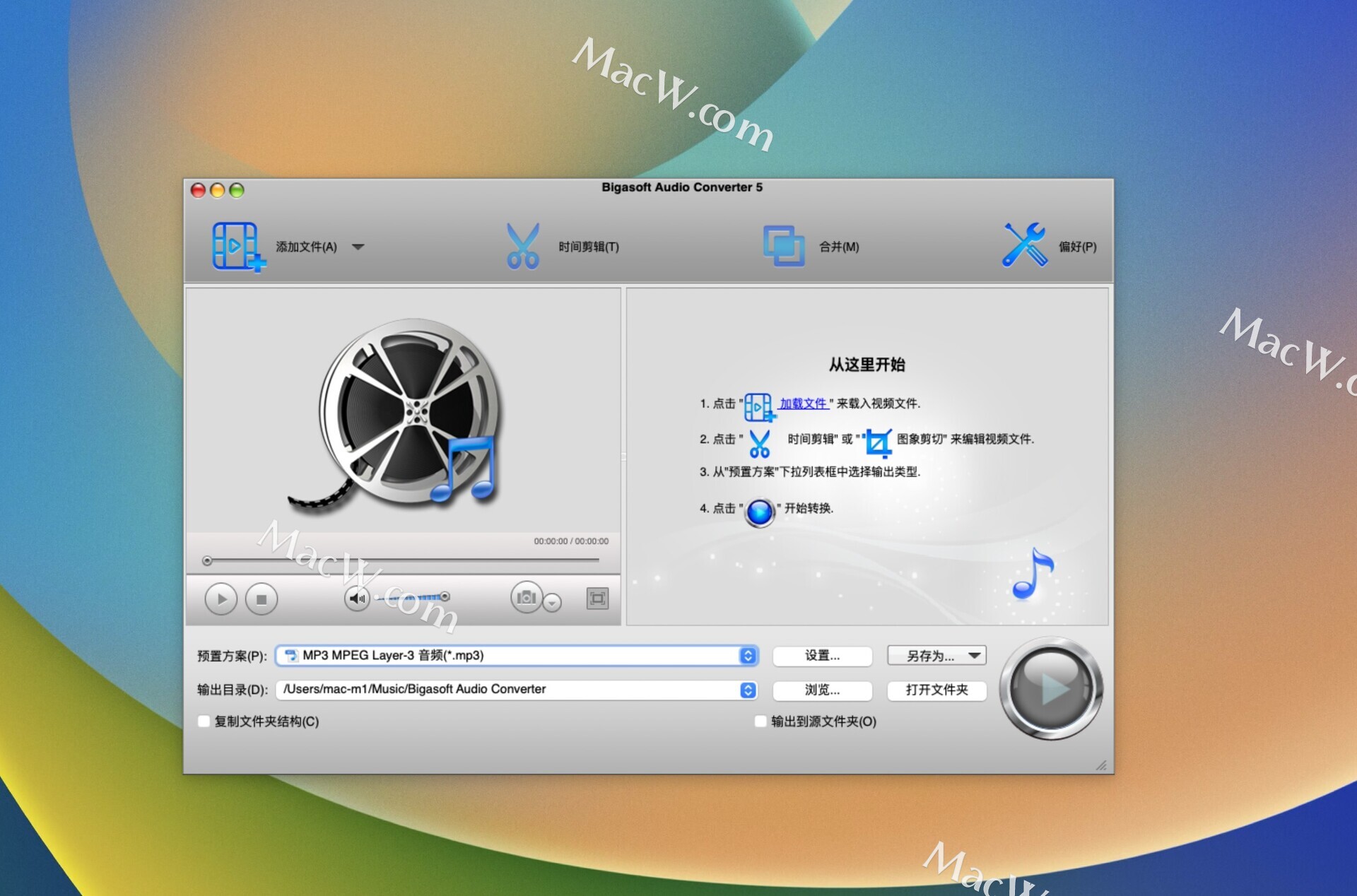Click the playback seek bar handle
Viewport: 1357px width, 896px height.
207,560
